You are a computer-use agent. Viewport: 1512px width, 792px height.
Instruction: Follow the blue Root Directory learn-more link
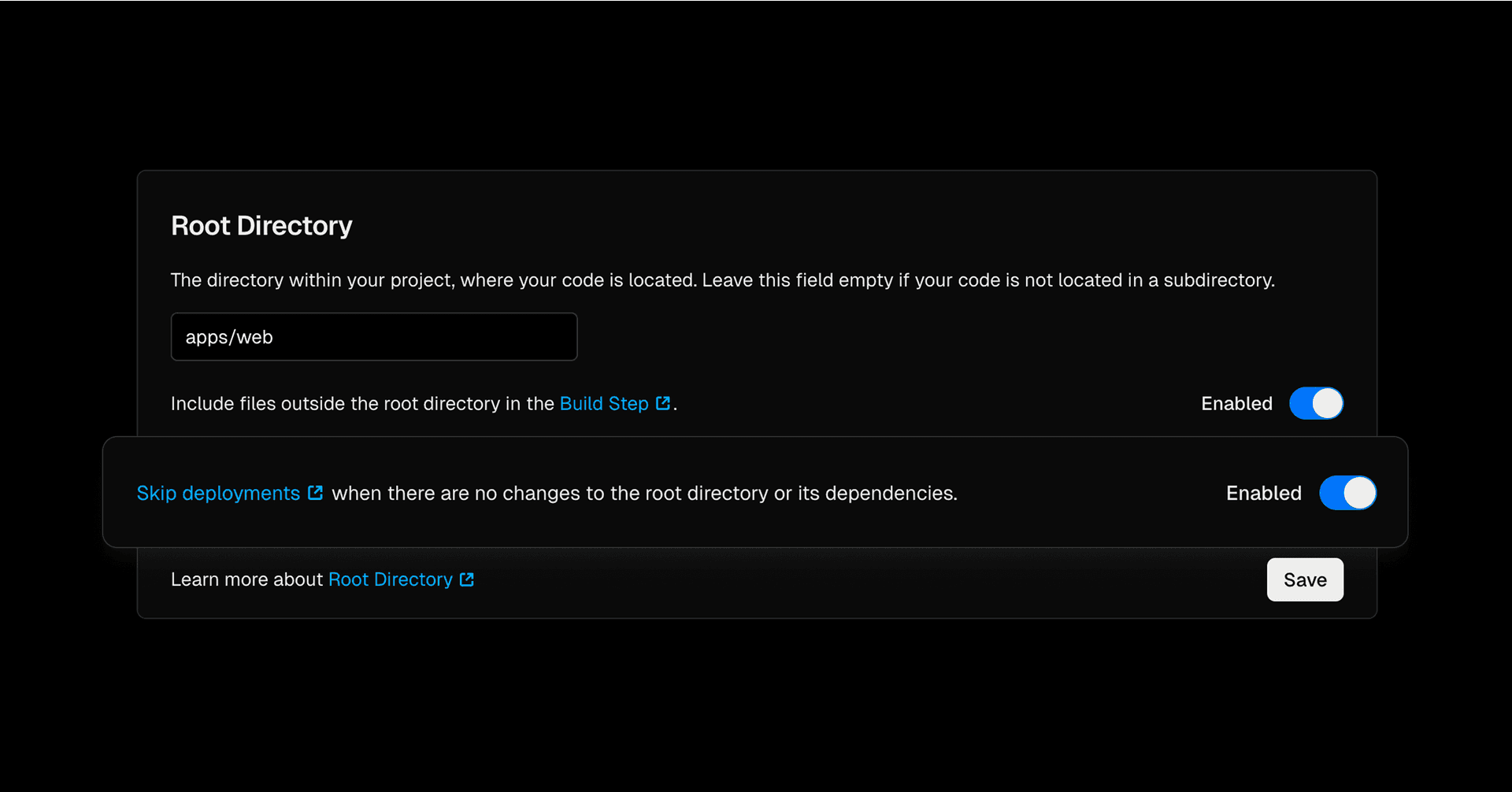point(390,580)
